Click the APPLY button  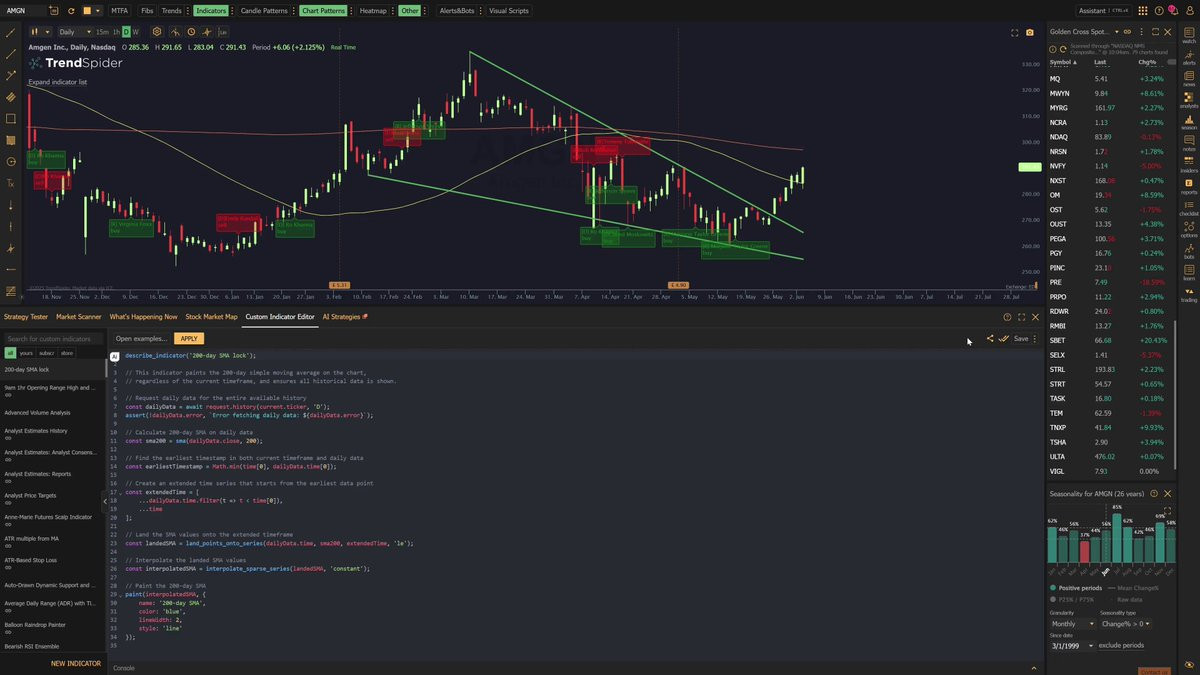189,338
